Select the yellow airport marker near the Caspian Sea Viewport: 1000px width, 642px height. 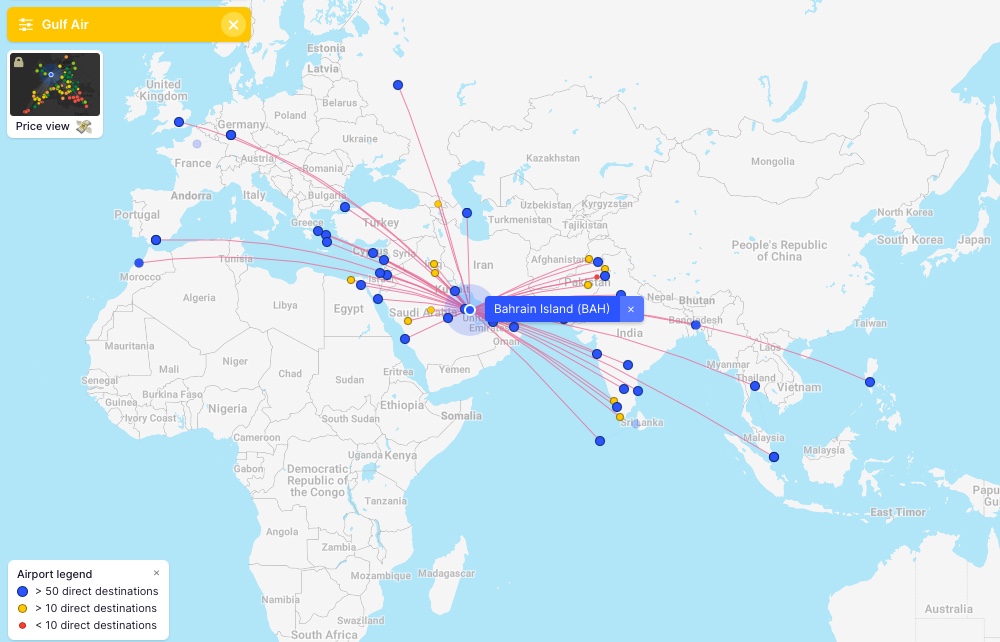pos(437,203)
